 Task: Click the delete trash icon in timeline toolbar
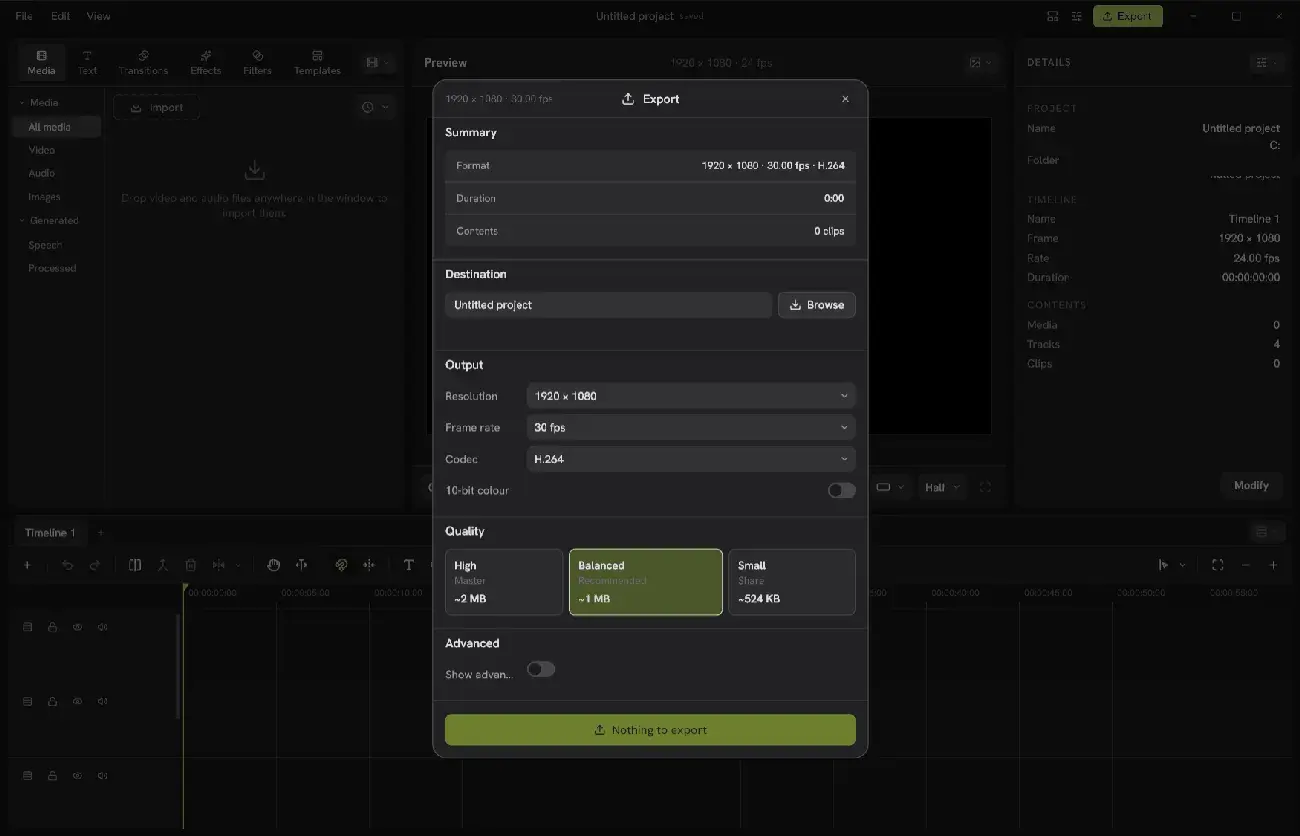coord(191,565)
